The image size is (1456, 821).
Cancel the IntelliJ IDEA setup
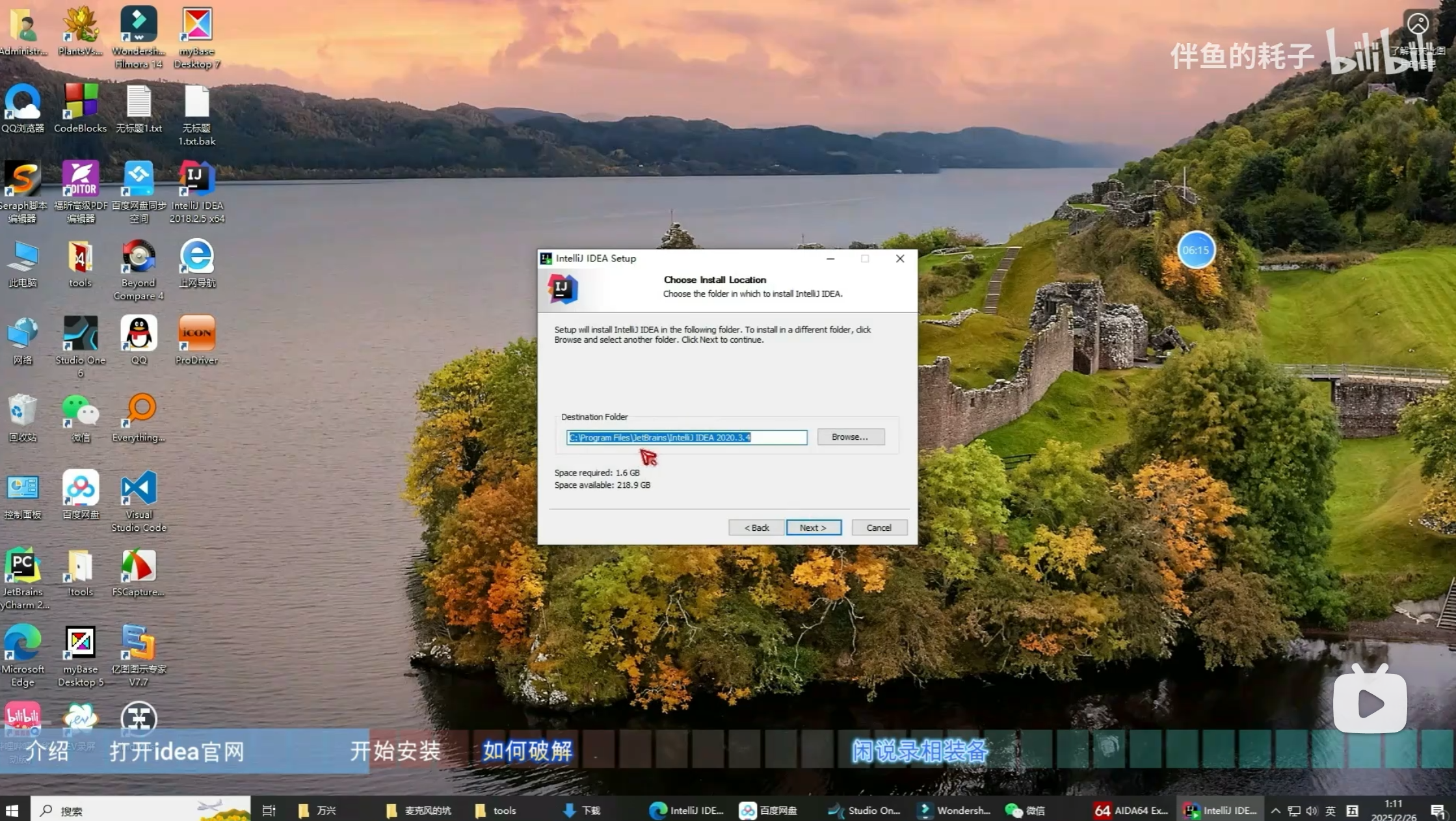[x=879, y=528]
